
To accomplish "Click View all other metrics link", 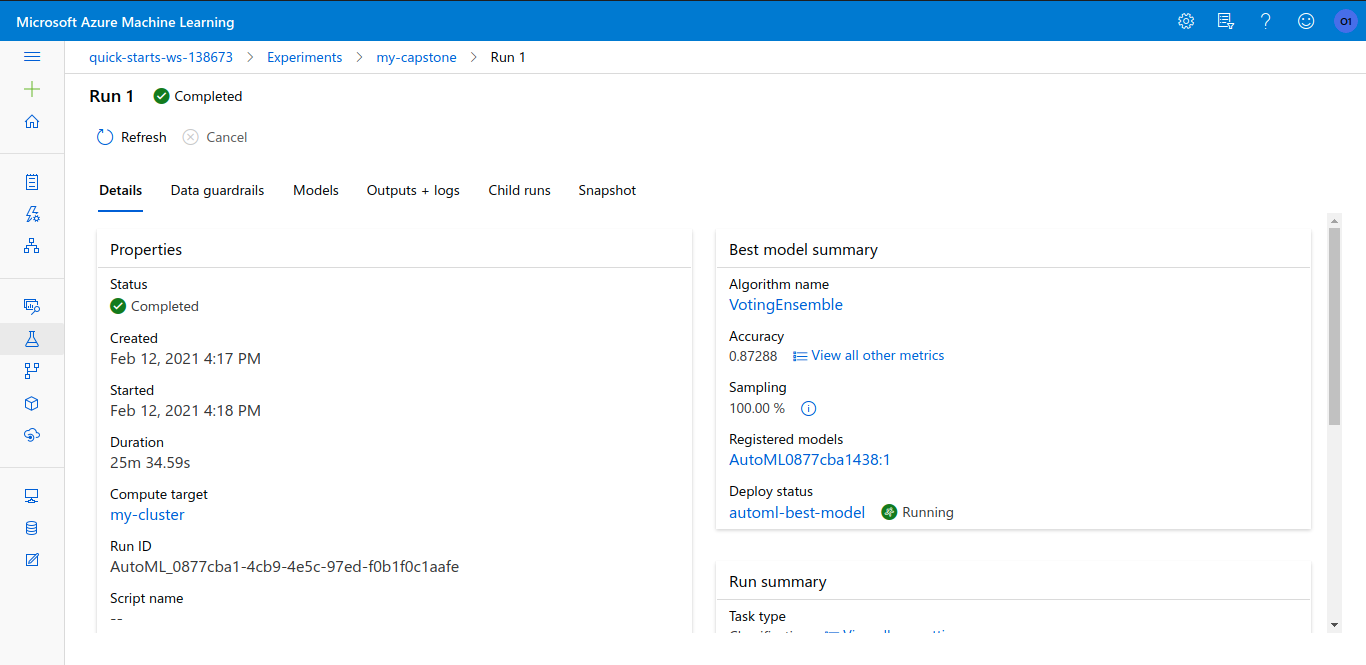I will click(x=869, y=355).
